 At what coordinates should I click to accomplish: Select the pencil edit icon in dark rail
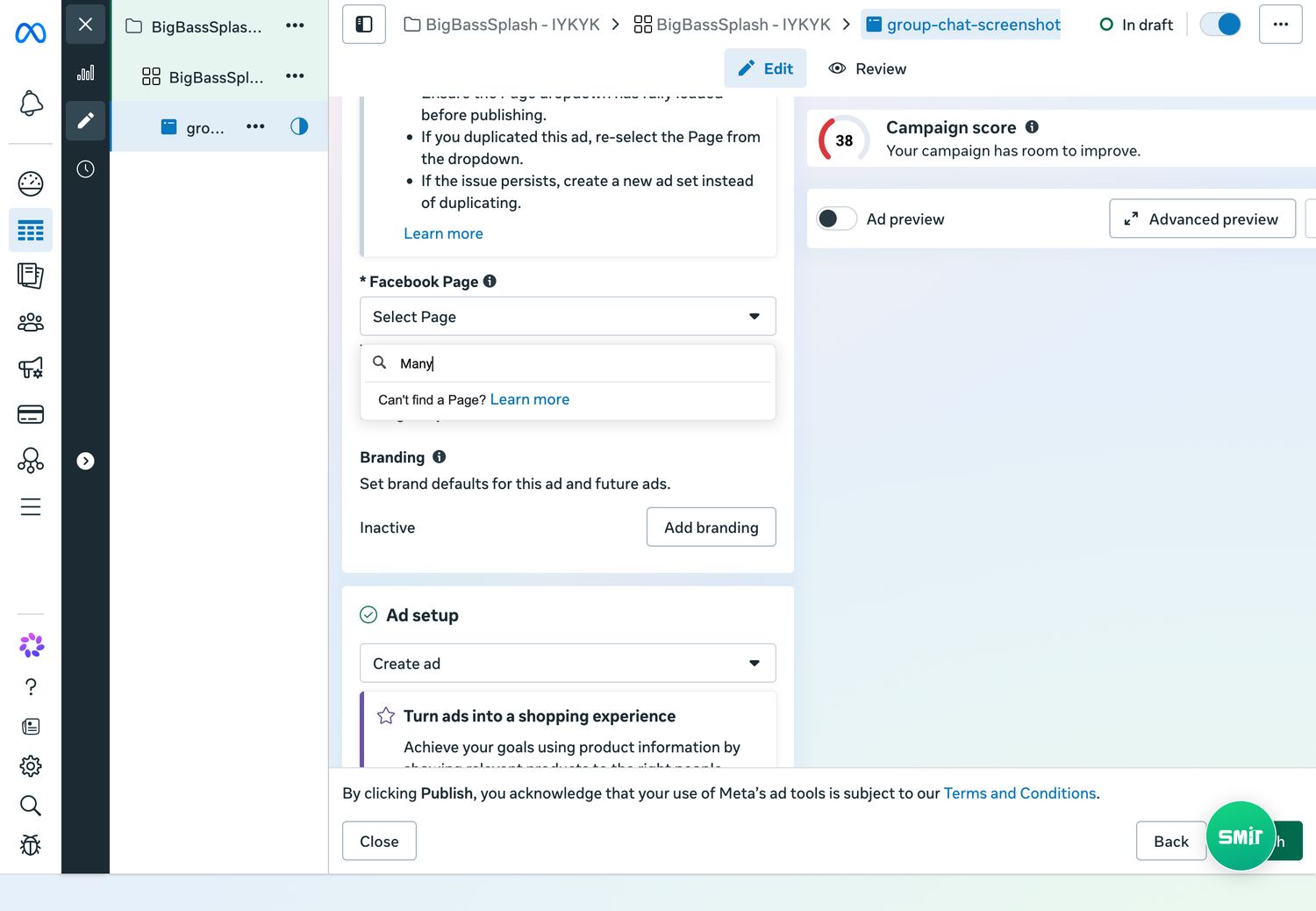(x=85, y=120)
